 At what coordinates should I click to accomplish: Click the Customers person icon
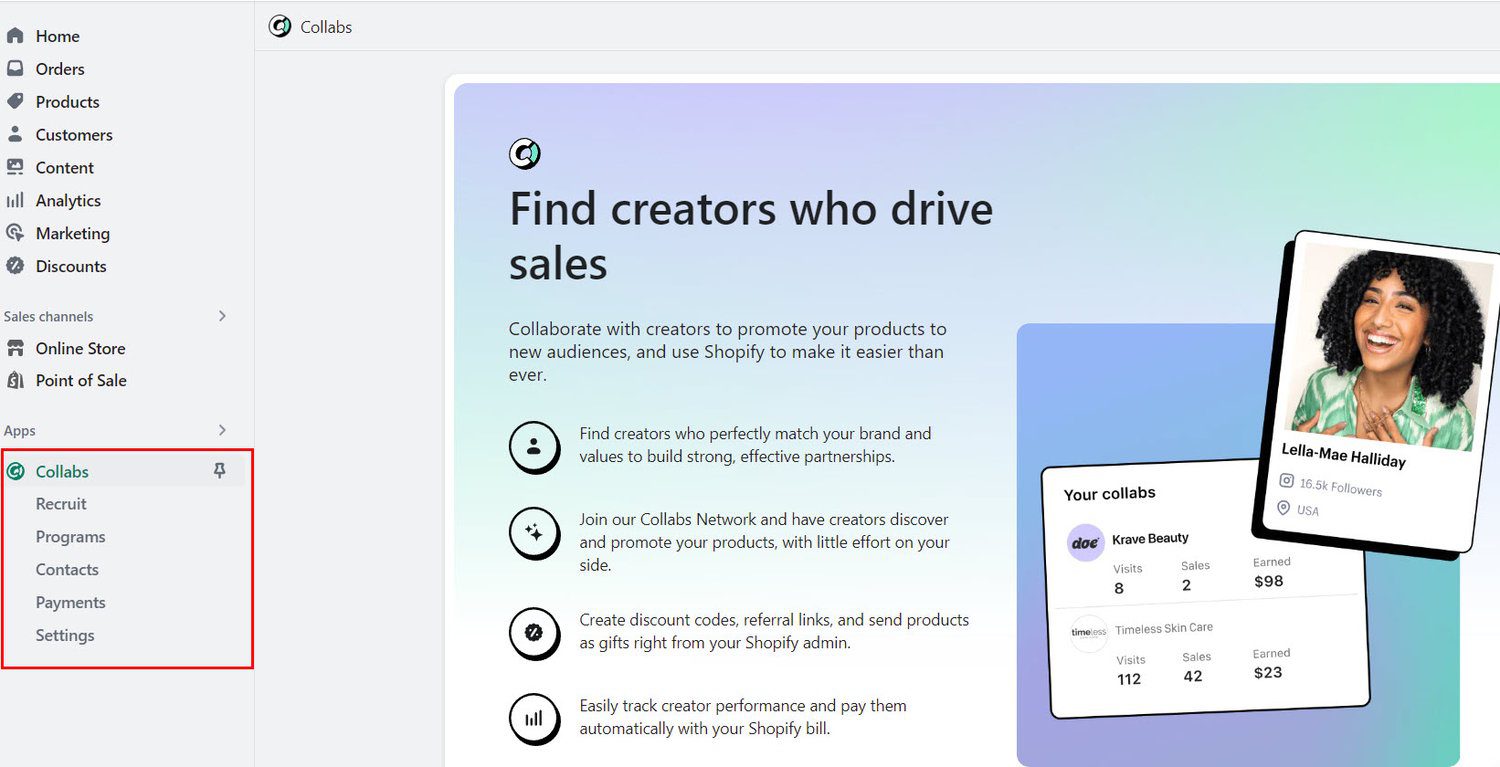(15, 135)
